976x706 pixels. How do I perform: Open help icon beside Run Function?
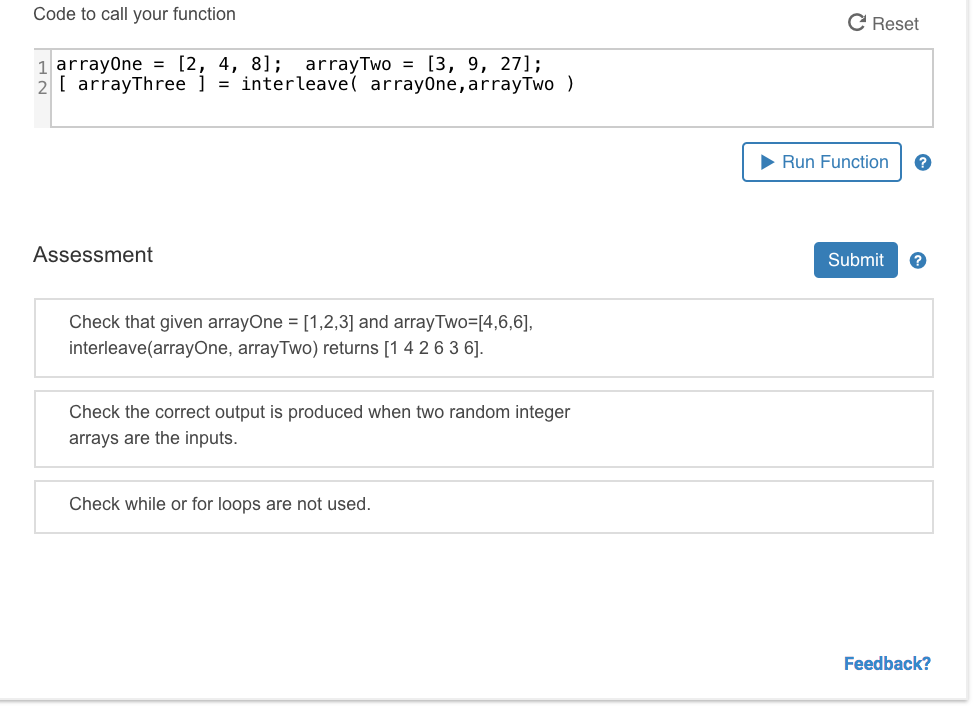pyautogui.click(x=924, y=163)
